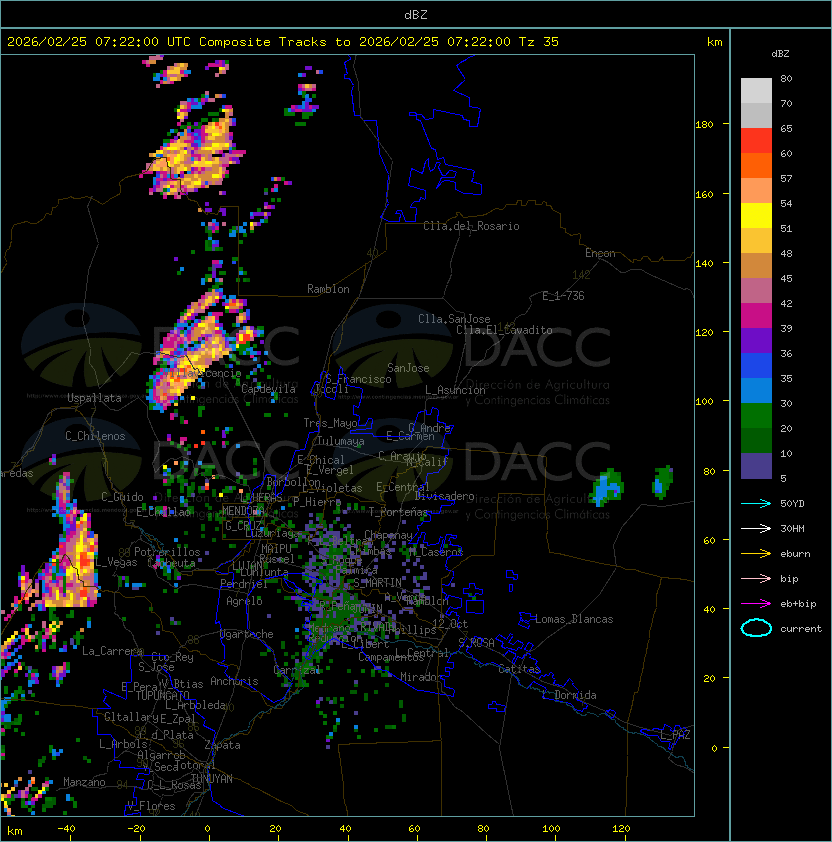Select the bright yellow 54–51 dBZ swatch
The width and height of the screenshot is (832, 842).
pyautogui.click(x=756, y=216)
